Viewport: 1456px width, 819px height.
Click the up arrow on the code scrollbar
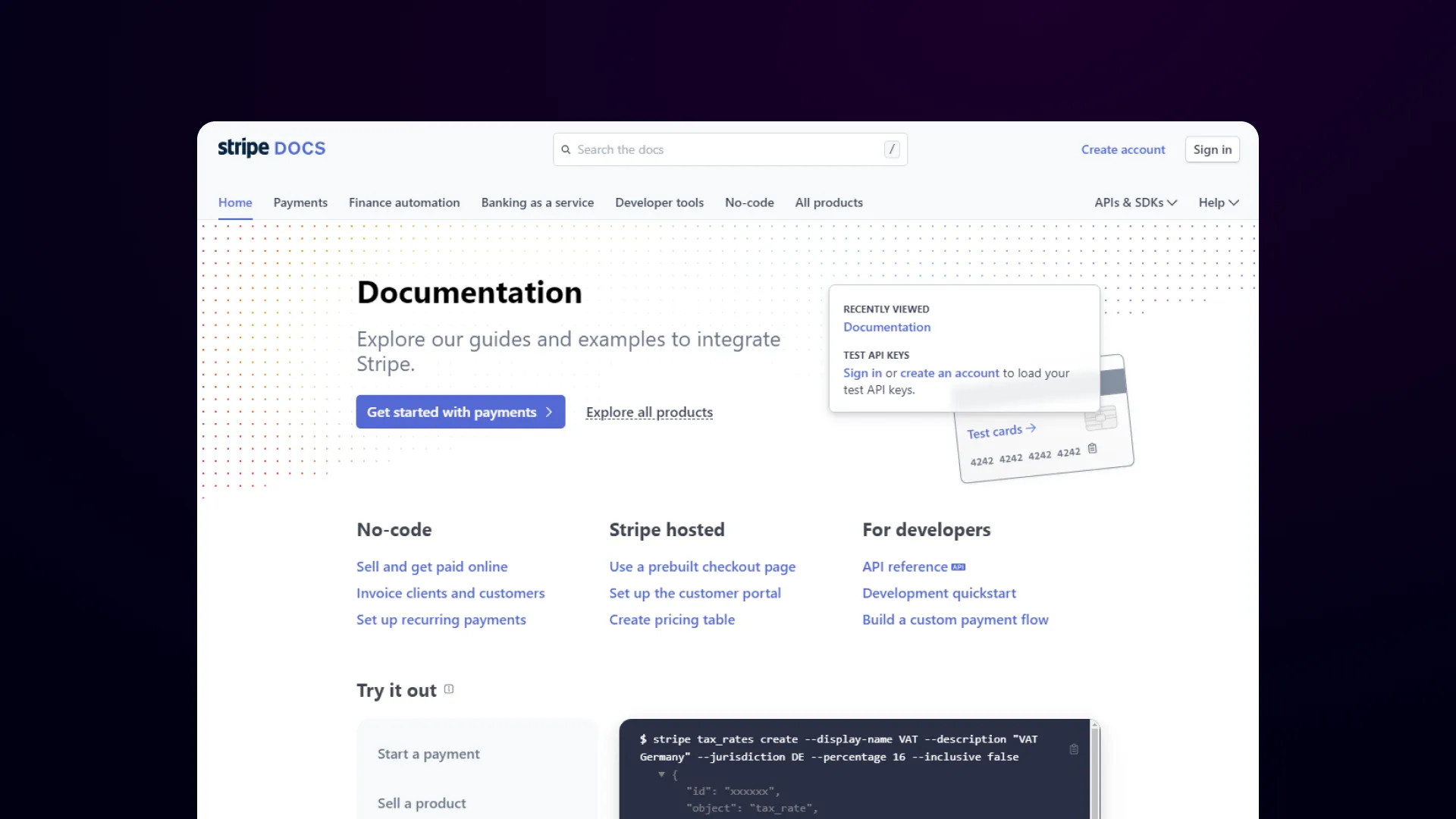coord(1095,726)
